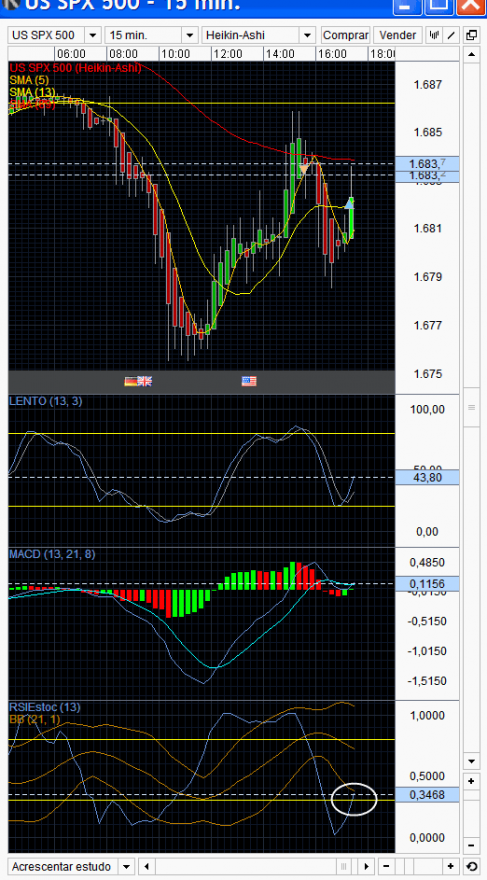487x880 pixels.
Task: Select the RSIEstoc (13) indicator label
Action: (x=43, y=706)
